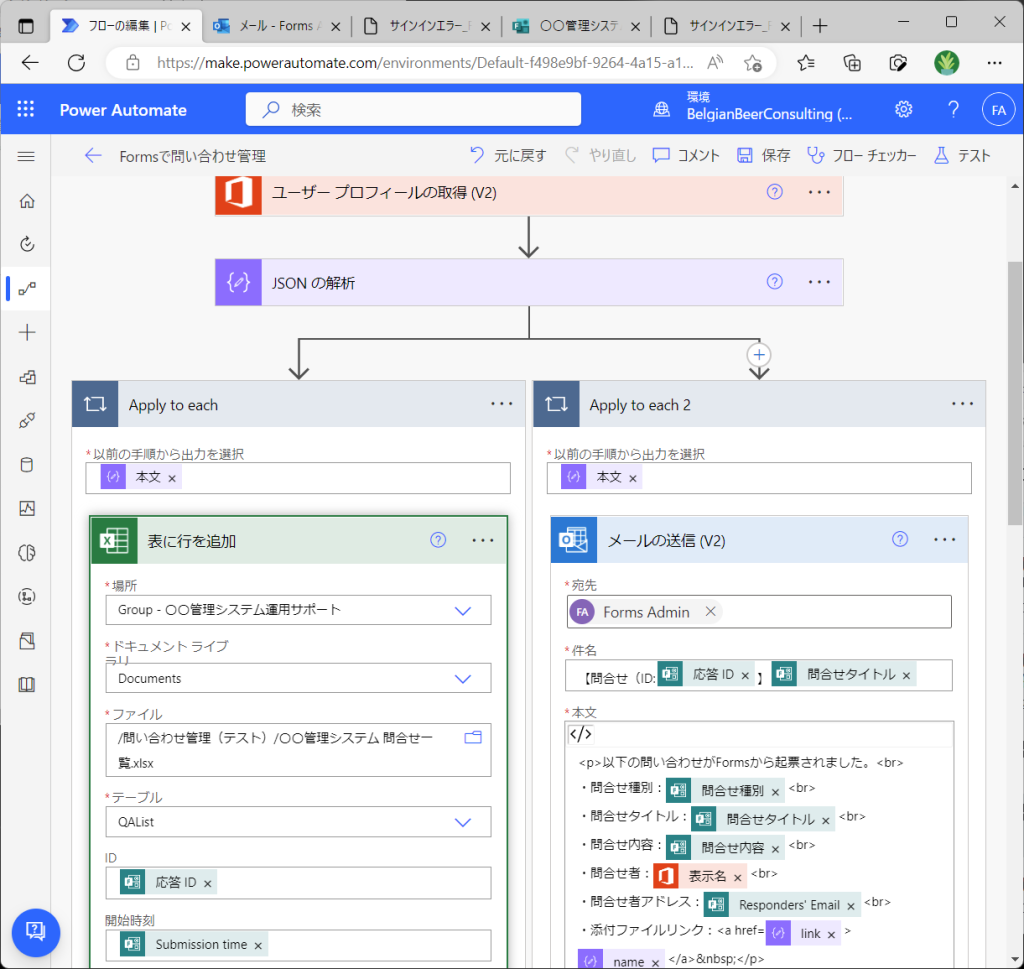Expand the テーブル QAList dropdown
Viewport: 1024px width, 969px height.
click(x=463, y=822)
